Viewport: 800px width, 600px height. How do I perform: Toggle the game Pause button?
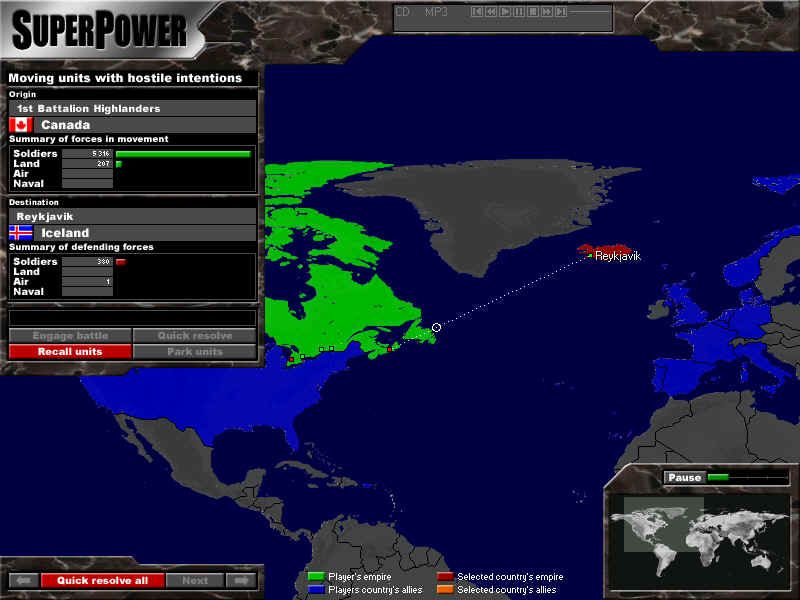pyautogui.click(x=684, y=478)
